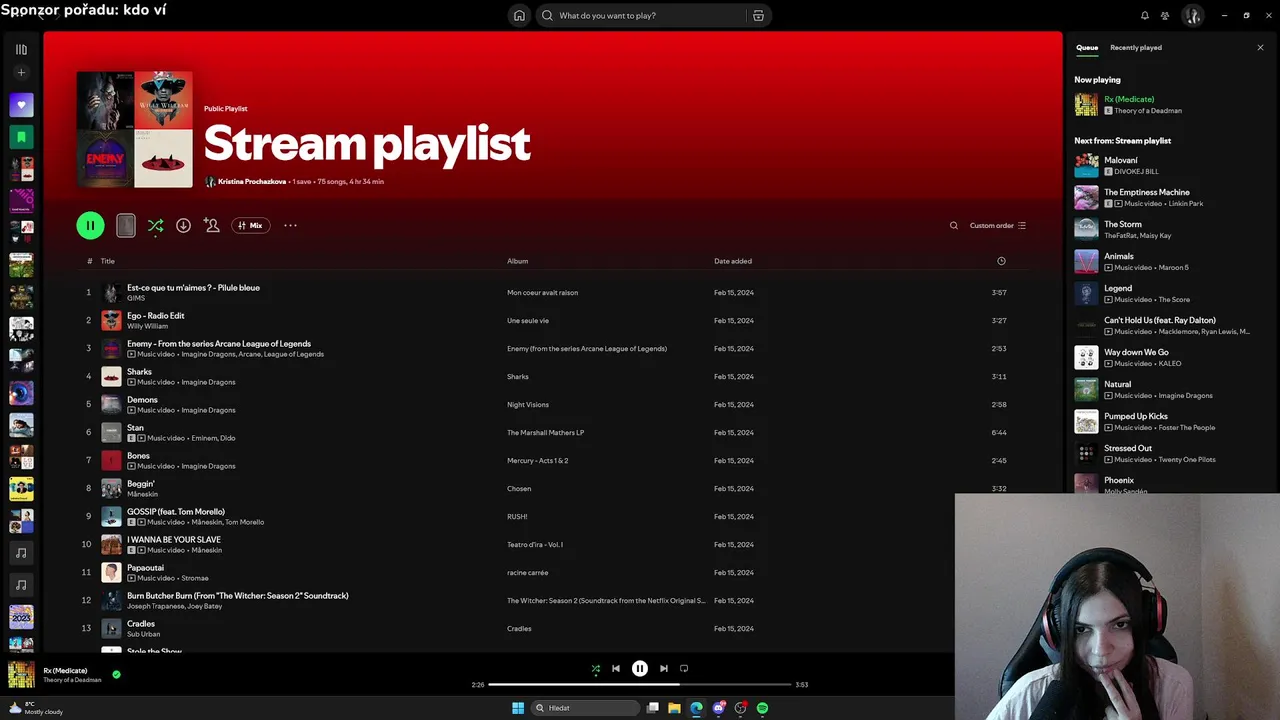The image size is (1280, 720).
Task: Open Theory of a Deadman in Now playing
Action: (1148, 110)
